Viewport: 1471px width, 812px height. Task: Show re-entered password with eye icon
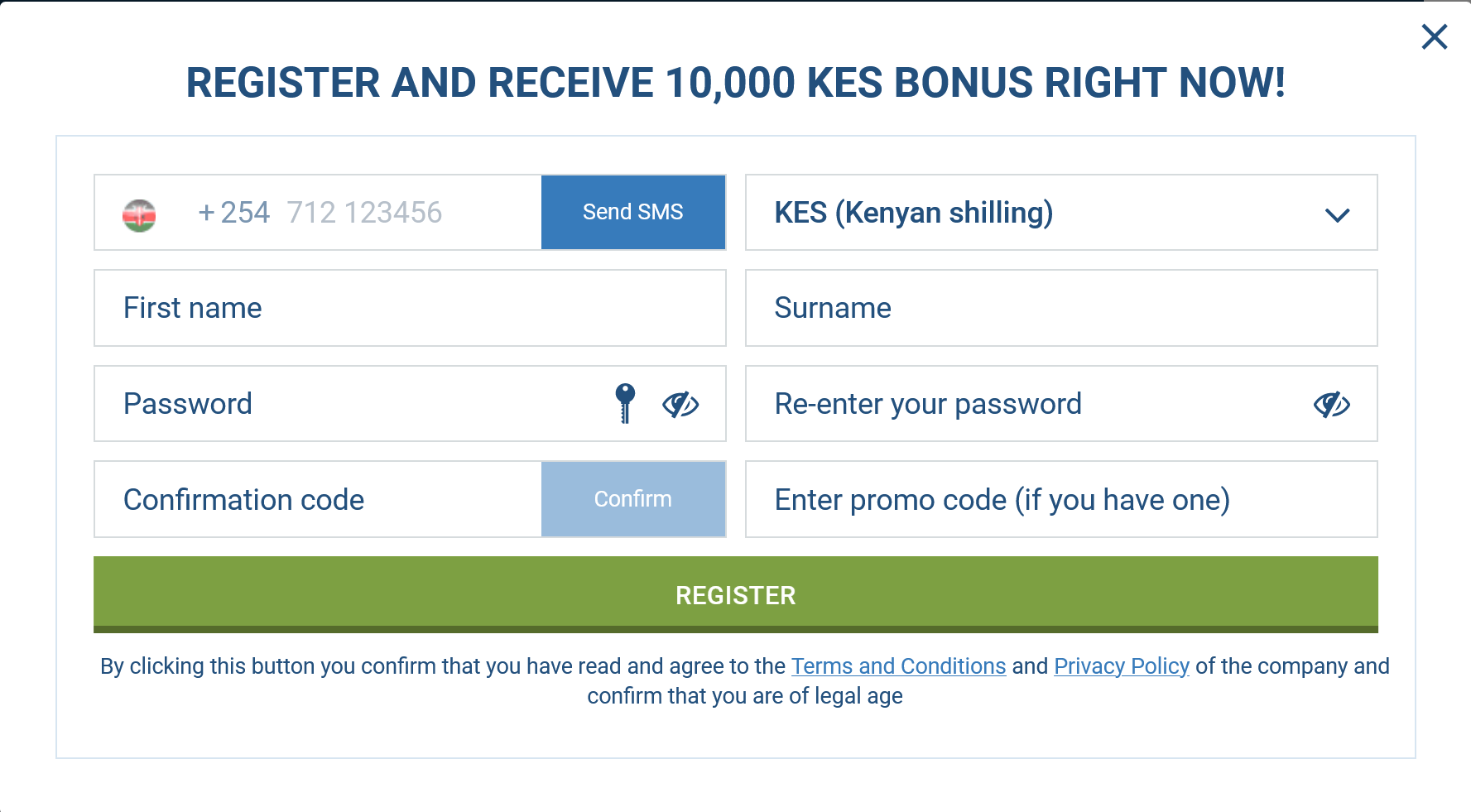[1332, 404]
